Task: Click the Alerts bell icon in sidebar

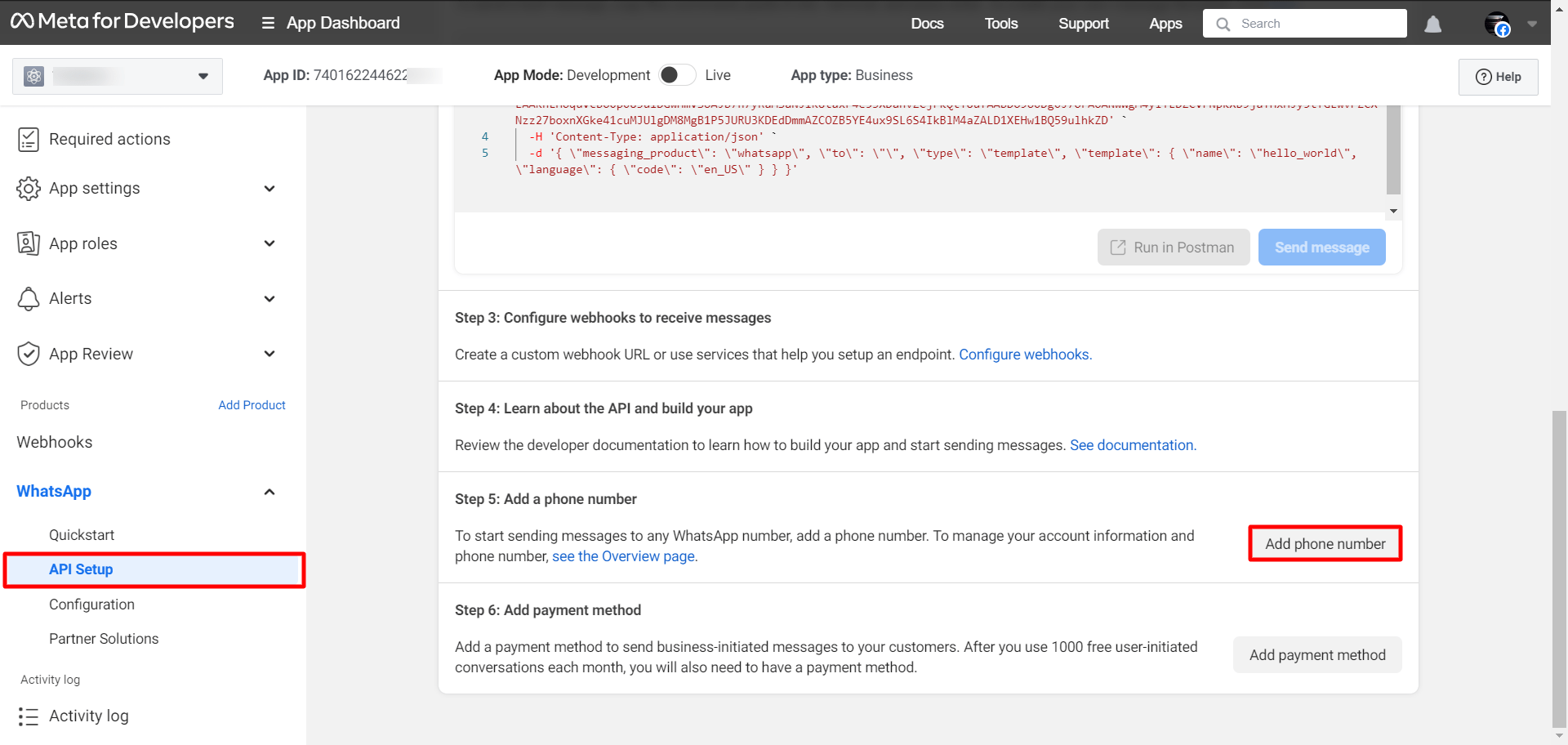Action: tap(29, 299)
